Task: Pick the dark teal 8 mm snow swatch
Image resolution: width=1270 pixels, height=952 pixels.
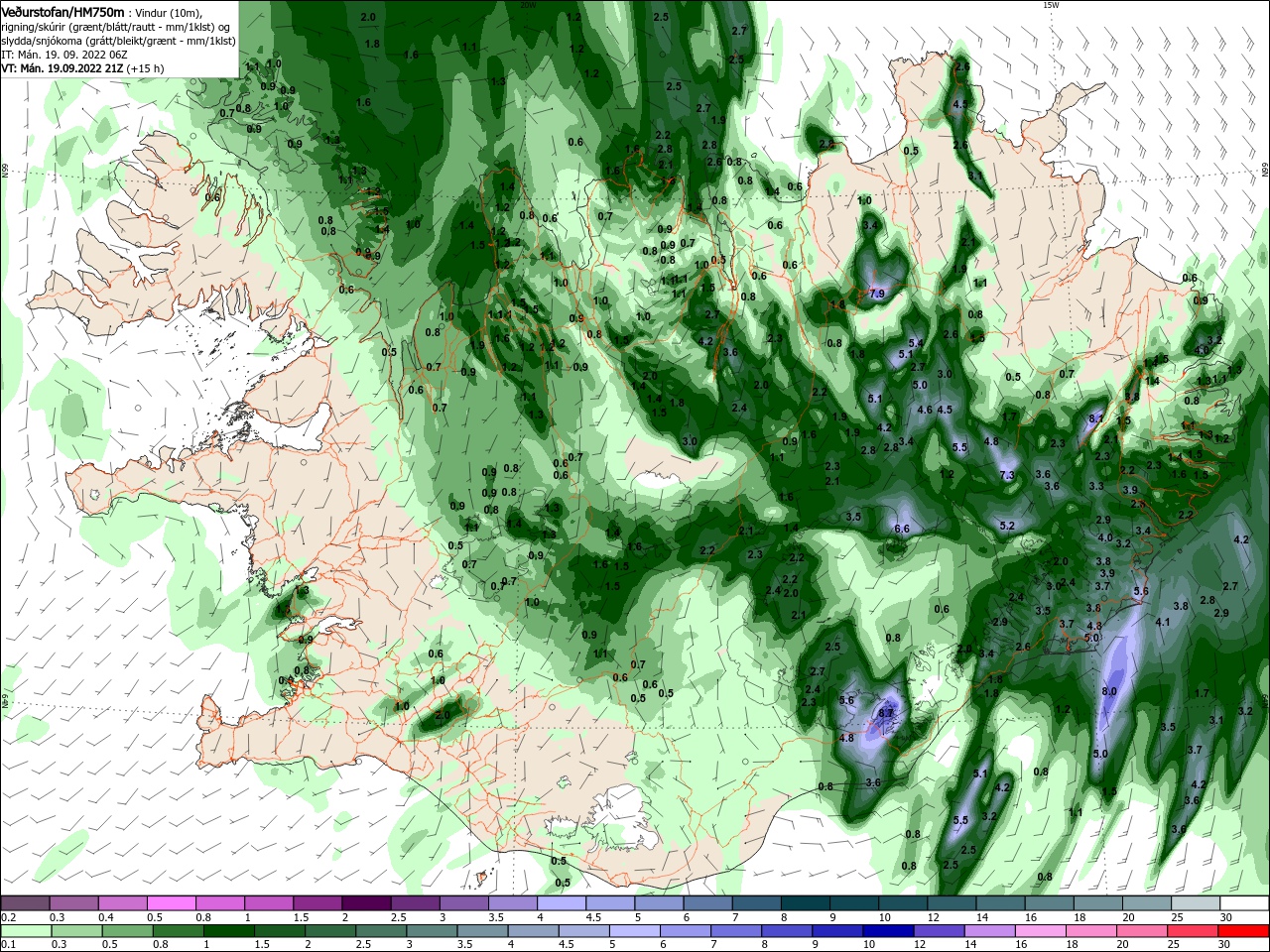Action: (805, 903)
